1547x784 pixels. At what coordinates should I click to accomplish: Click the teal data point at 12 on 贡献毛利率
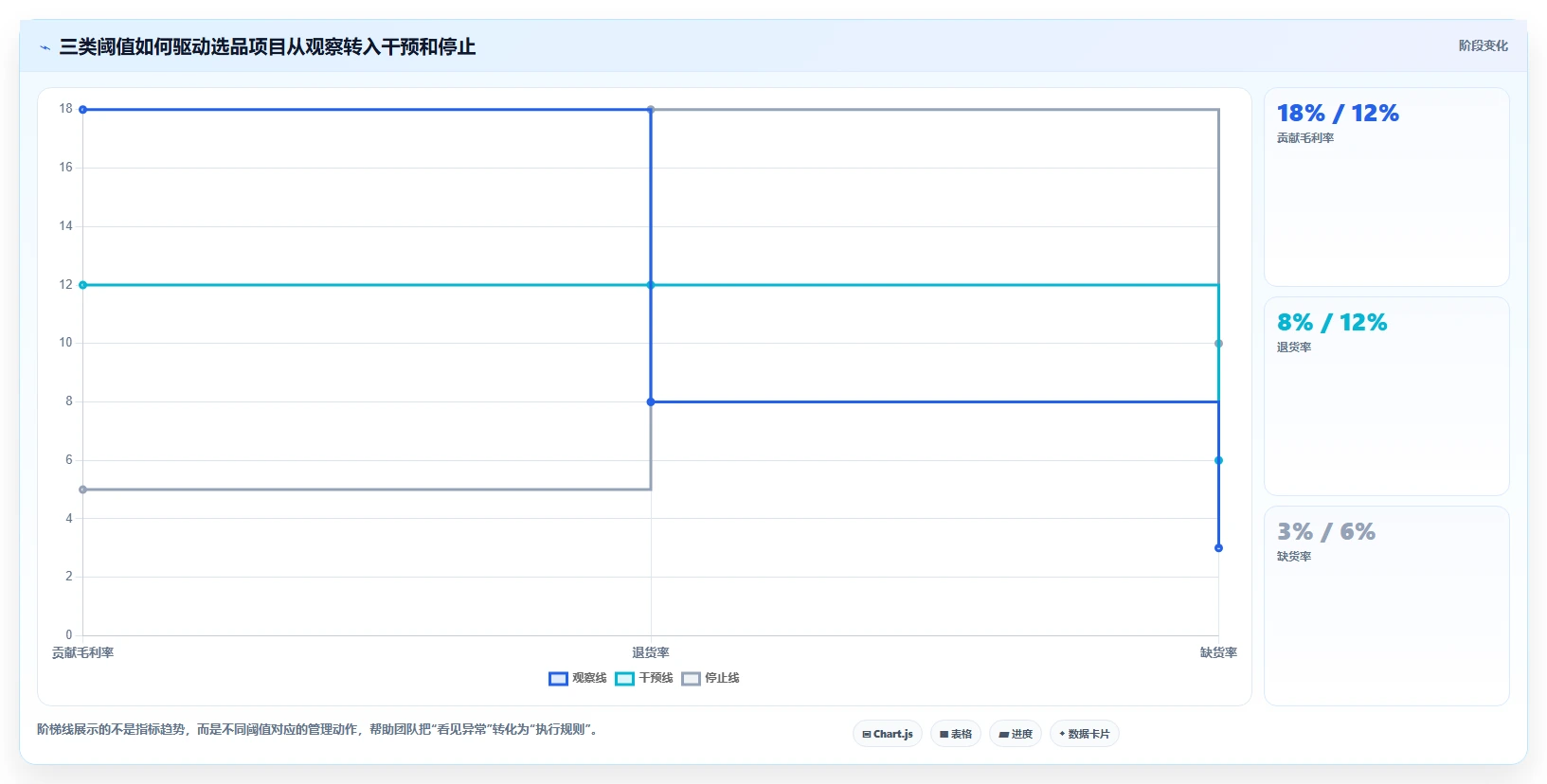point(82,285)
